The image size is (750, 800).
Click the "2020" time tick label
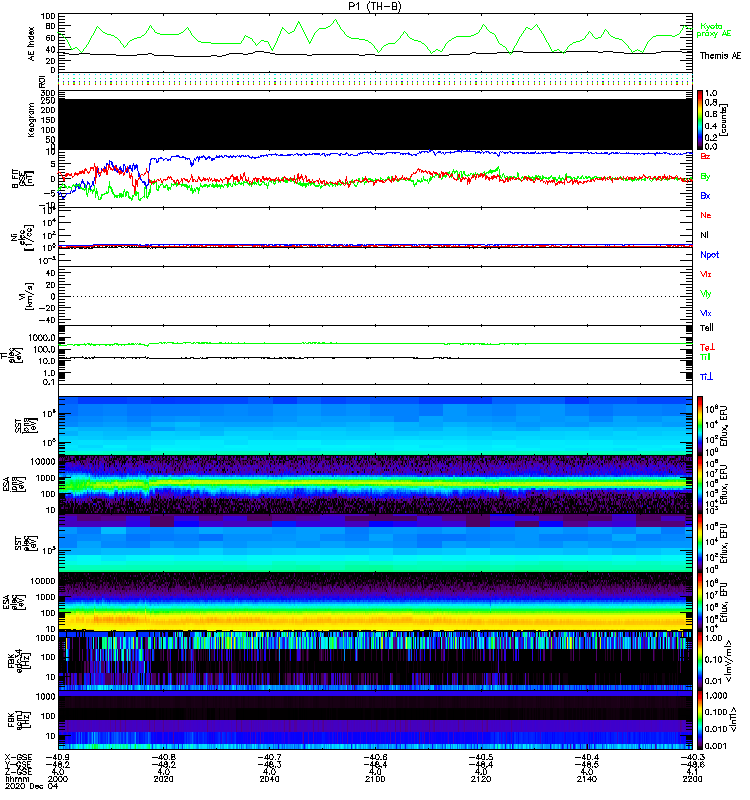pos(163,779)
